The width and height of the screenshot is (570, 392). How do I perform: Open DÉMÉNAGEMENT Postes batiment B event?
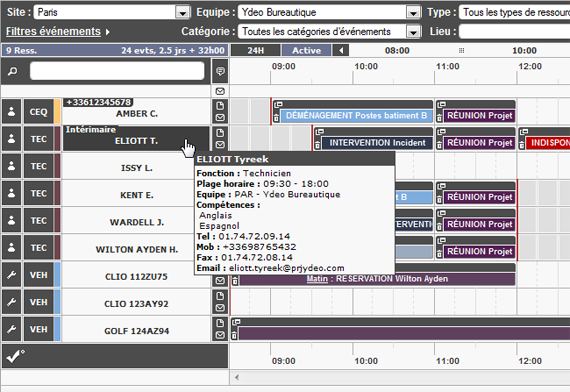(x=356, y=116)
